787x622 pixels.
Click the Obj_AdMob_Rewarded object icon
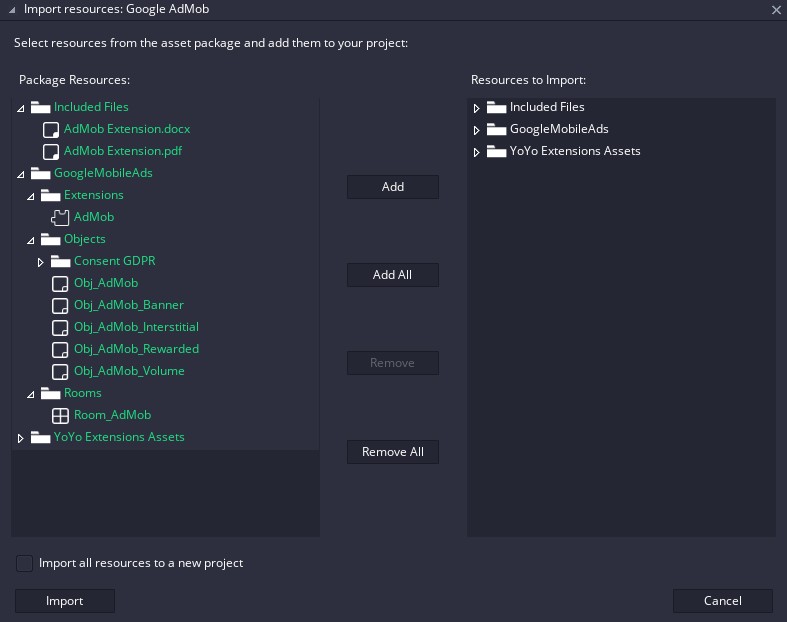60,349
